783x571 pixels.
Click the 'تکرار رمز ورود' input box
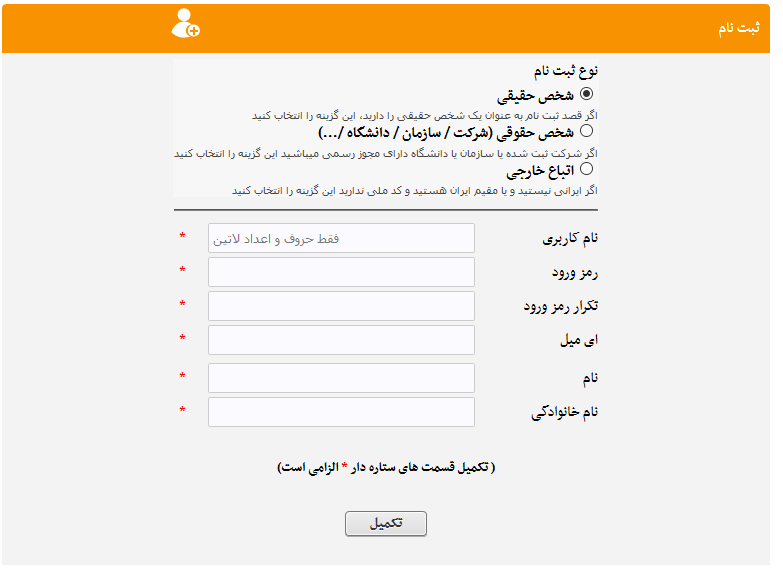(x=341, y=306)
